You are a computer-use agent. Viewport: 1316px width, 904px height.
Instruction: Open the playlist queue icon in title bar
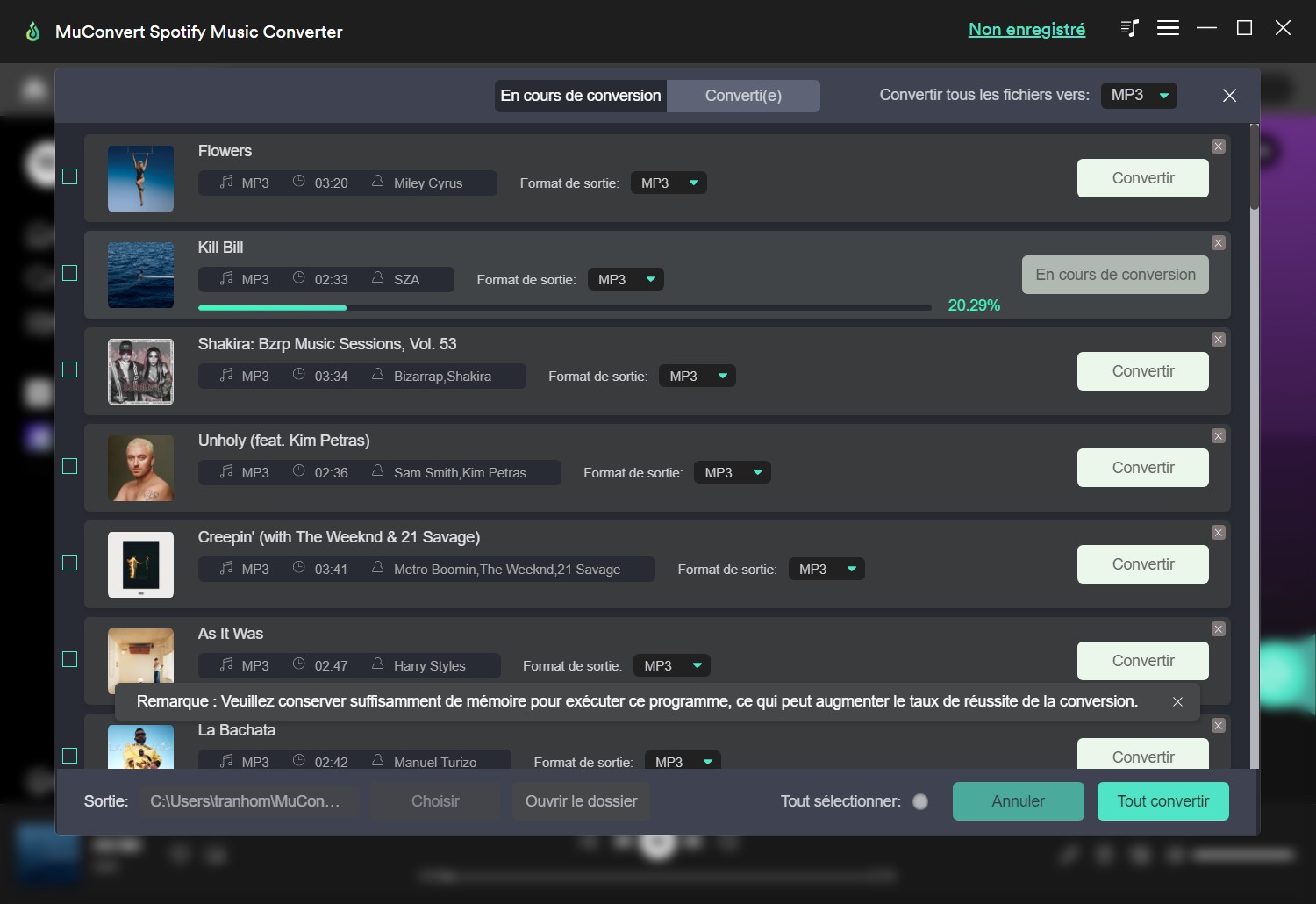1129,28
